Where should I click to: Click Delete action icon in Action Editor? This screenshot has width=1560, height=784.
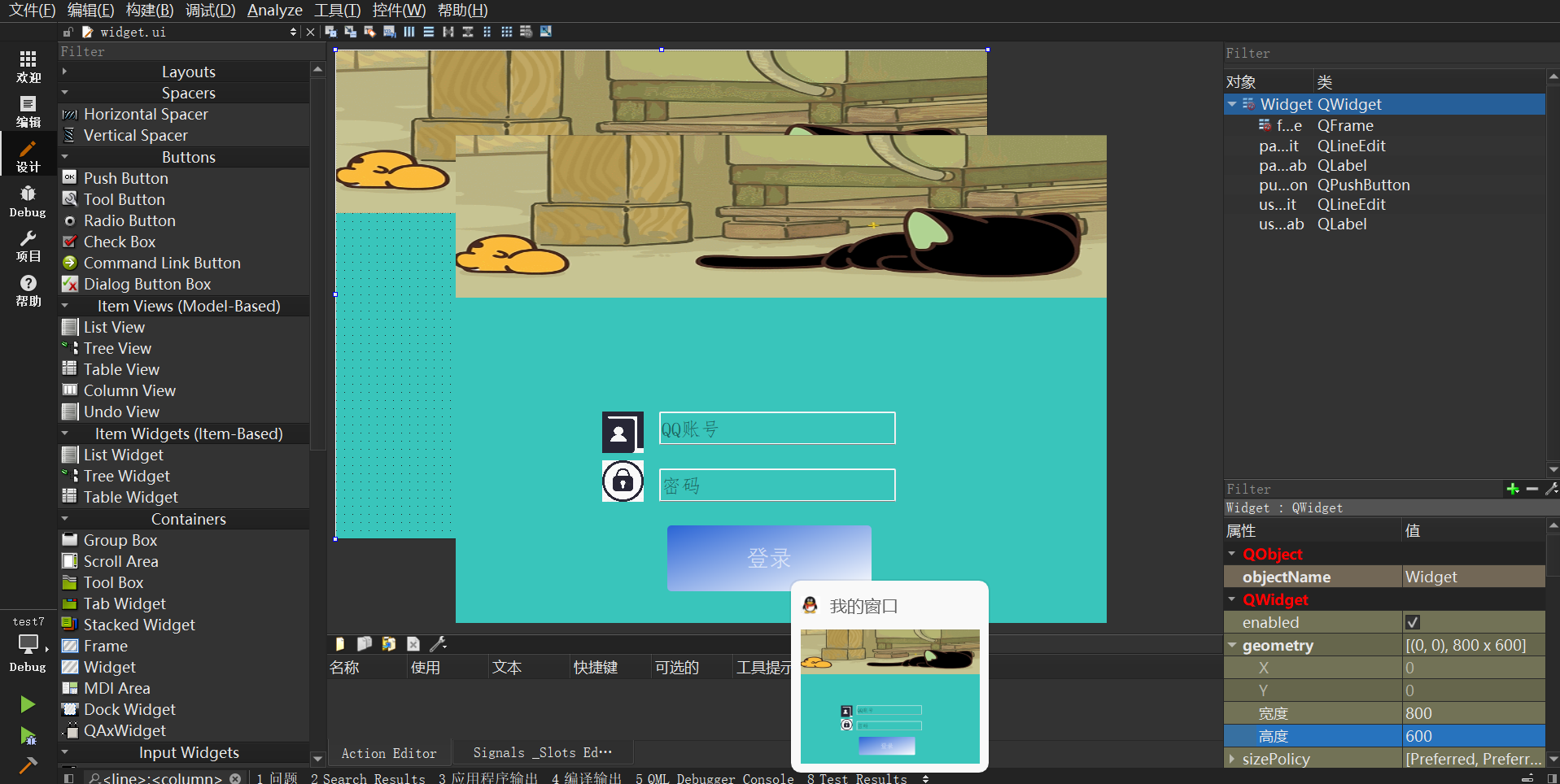coord(413,644)
